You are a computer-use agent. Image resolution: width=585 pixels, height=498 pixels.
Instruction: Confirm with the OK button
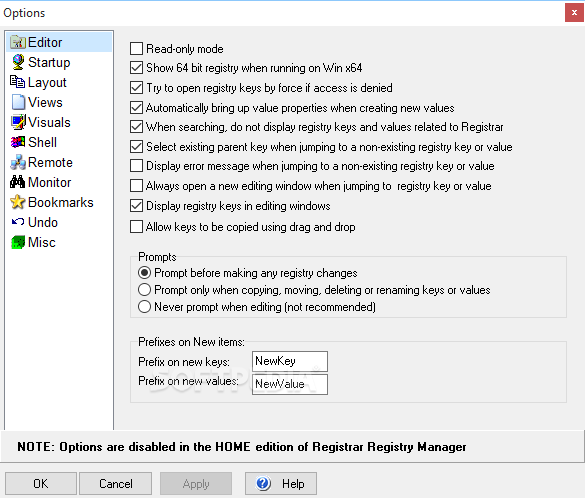(x=41, y=483)
